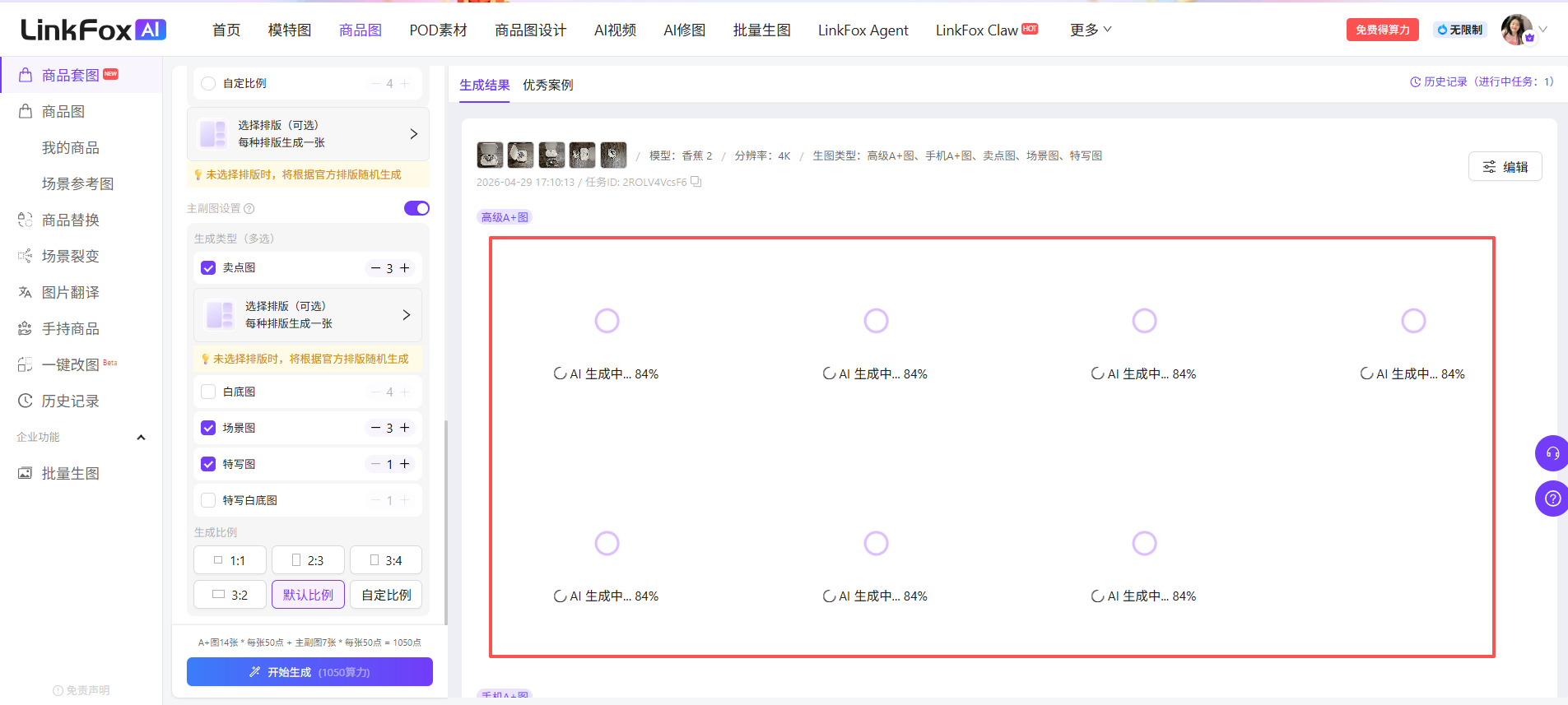1568x705 pixels.
Task: Open 选择排版 options under 卖点图
Action: pos(308,315)
